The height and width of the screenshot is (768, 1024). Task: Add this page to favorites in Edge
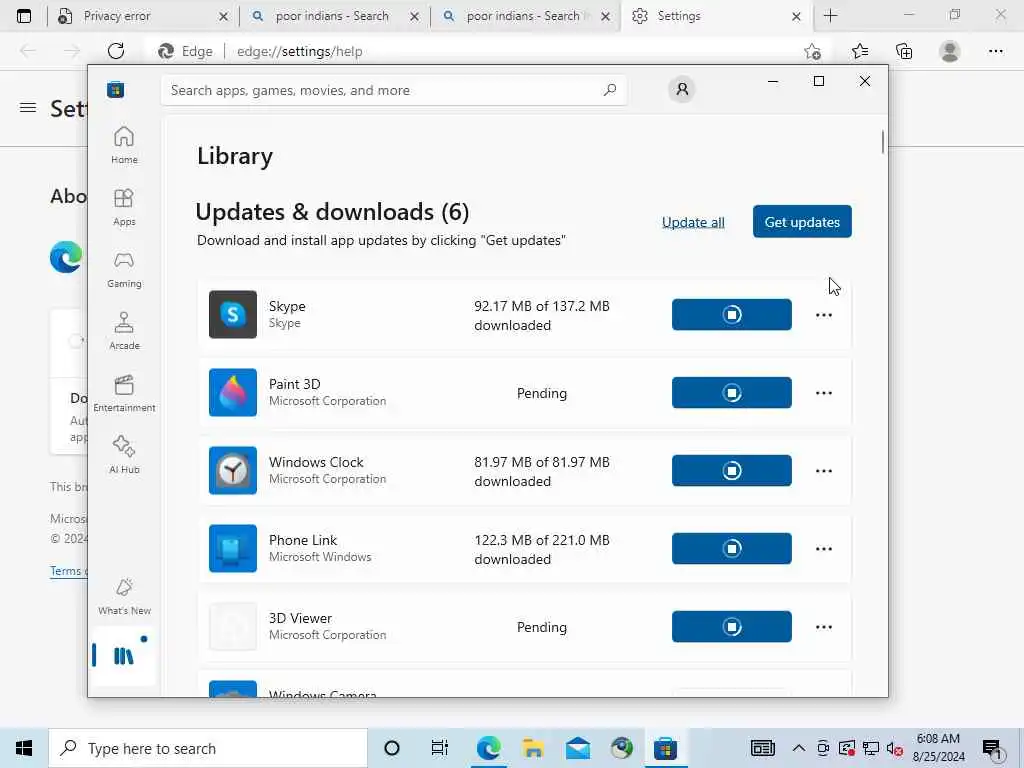tap(812, 51)
